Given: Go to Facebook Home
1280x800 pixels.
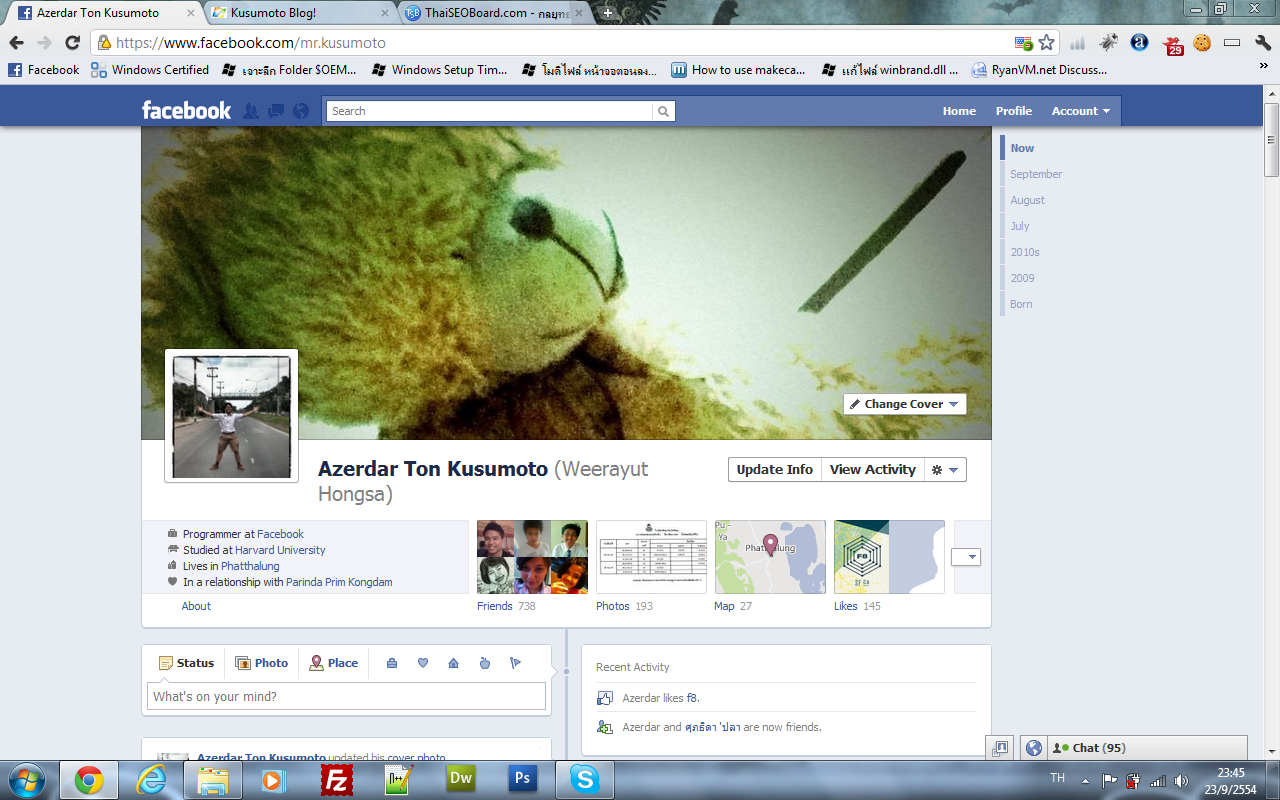Looking at the screenshot, I should point(959,111).
